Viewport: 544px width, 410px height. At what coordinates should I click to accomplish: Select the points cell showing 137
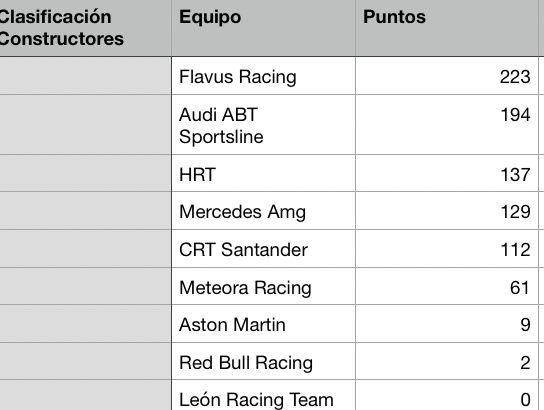(x=447, y=173)
